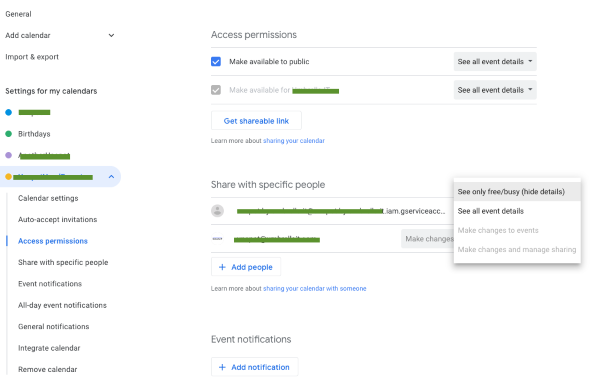600x379 pixels.
Task: Click Add notification button
Action: click(254, 367)
